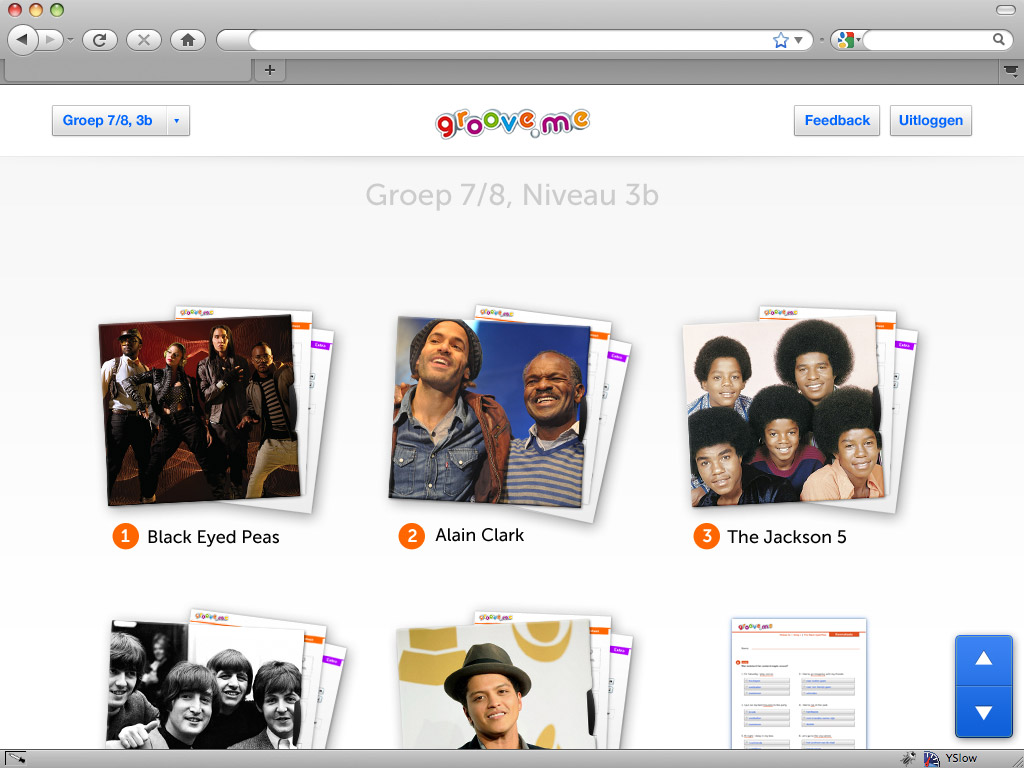This screenshot has width=1024, height=768.
Task: Click the Groep 7/8, Niveau 3b heading
Action: point(512,195)
